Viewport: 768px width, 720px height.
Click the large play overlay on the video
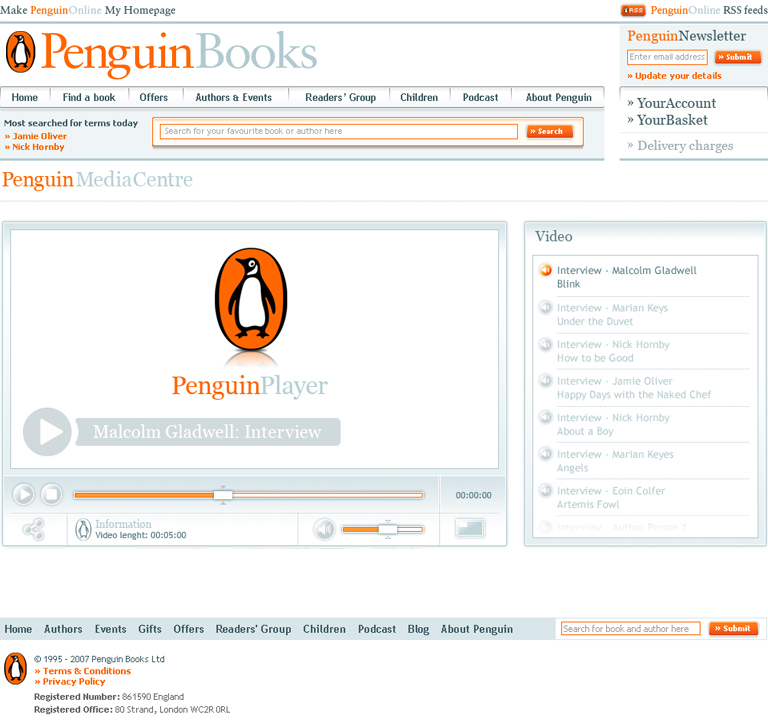point(47,432)
